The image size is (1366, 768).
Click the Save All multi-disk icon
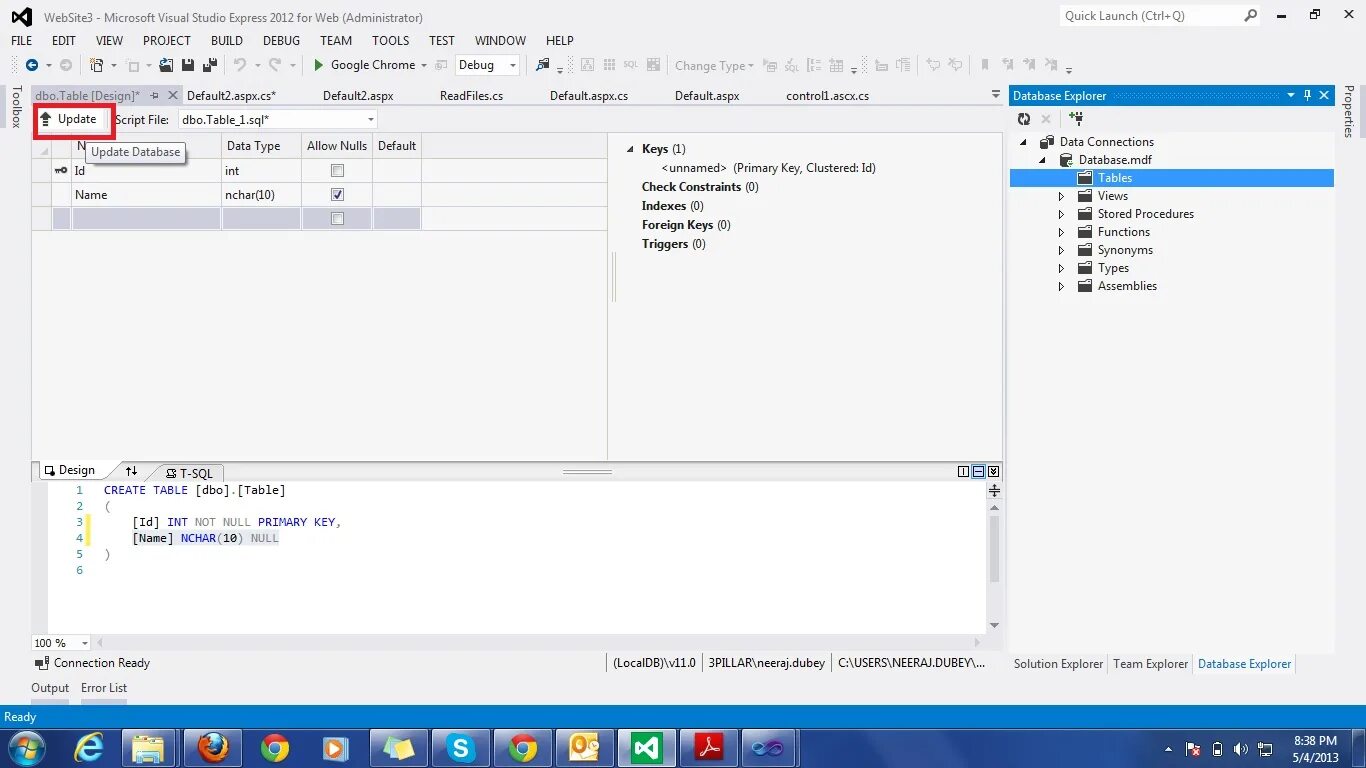click(x=210, y=65)
